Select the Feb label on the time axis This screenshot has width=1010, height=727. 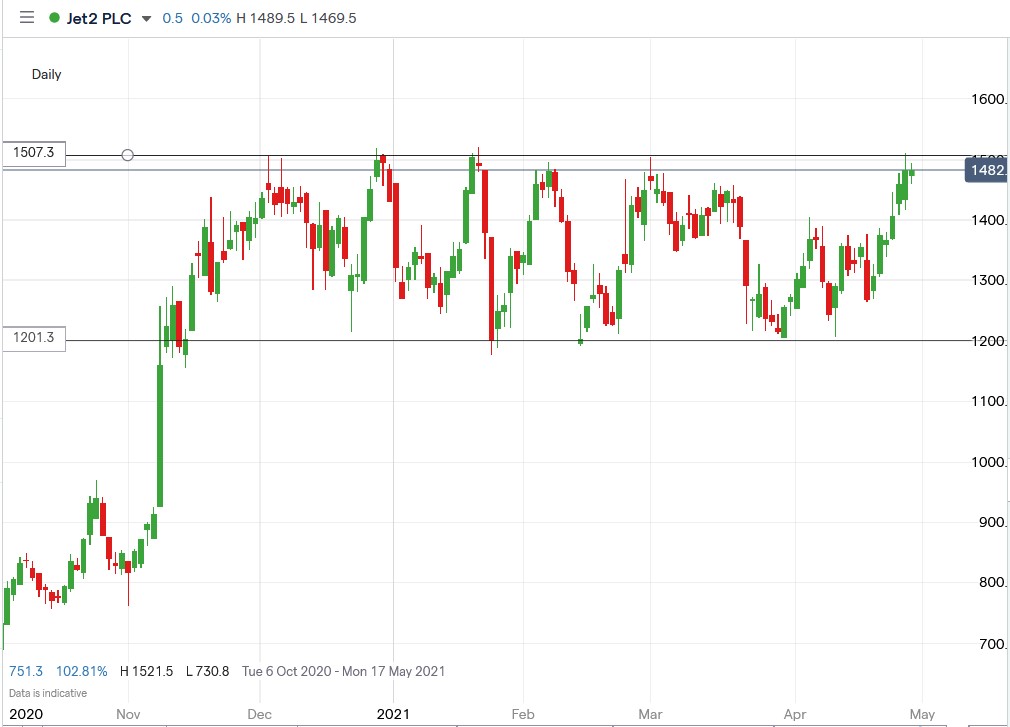pyautogui.click(x=522, y=715)
